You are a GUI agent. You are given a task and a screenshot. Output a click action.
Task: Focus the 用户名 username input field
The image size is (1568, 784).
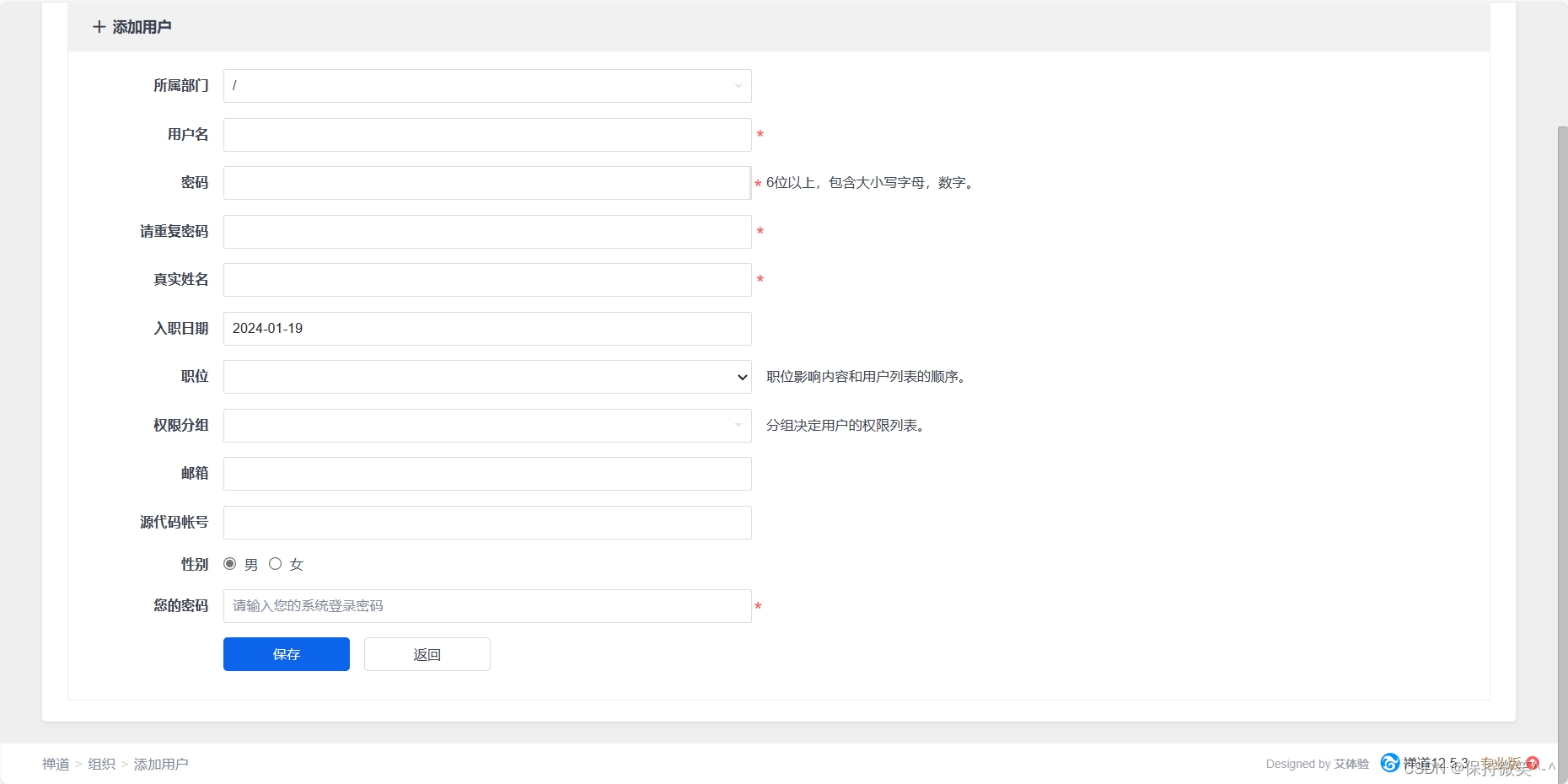pos(487,135)
